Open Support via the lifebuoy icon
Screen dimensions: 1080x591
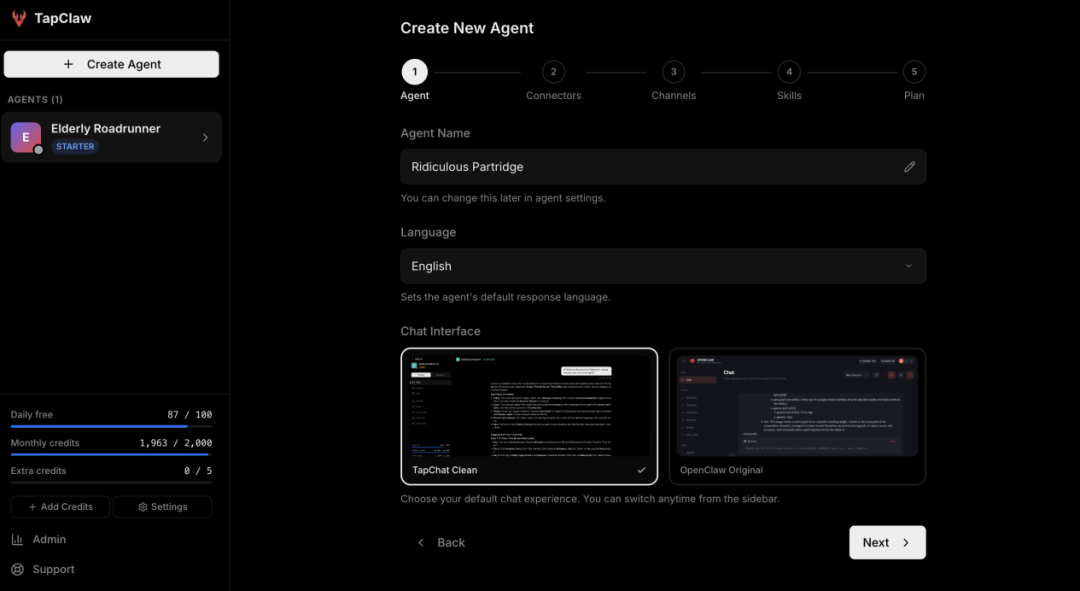click(17, 569)
